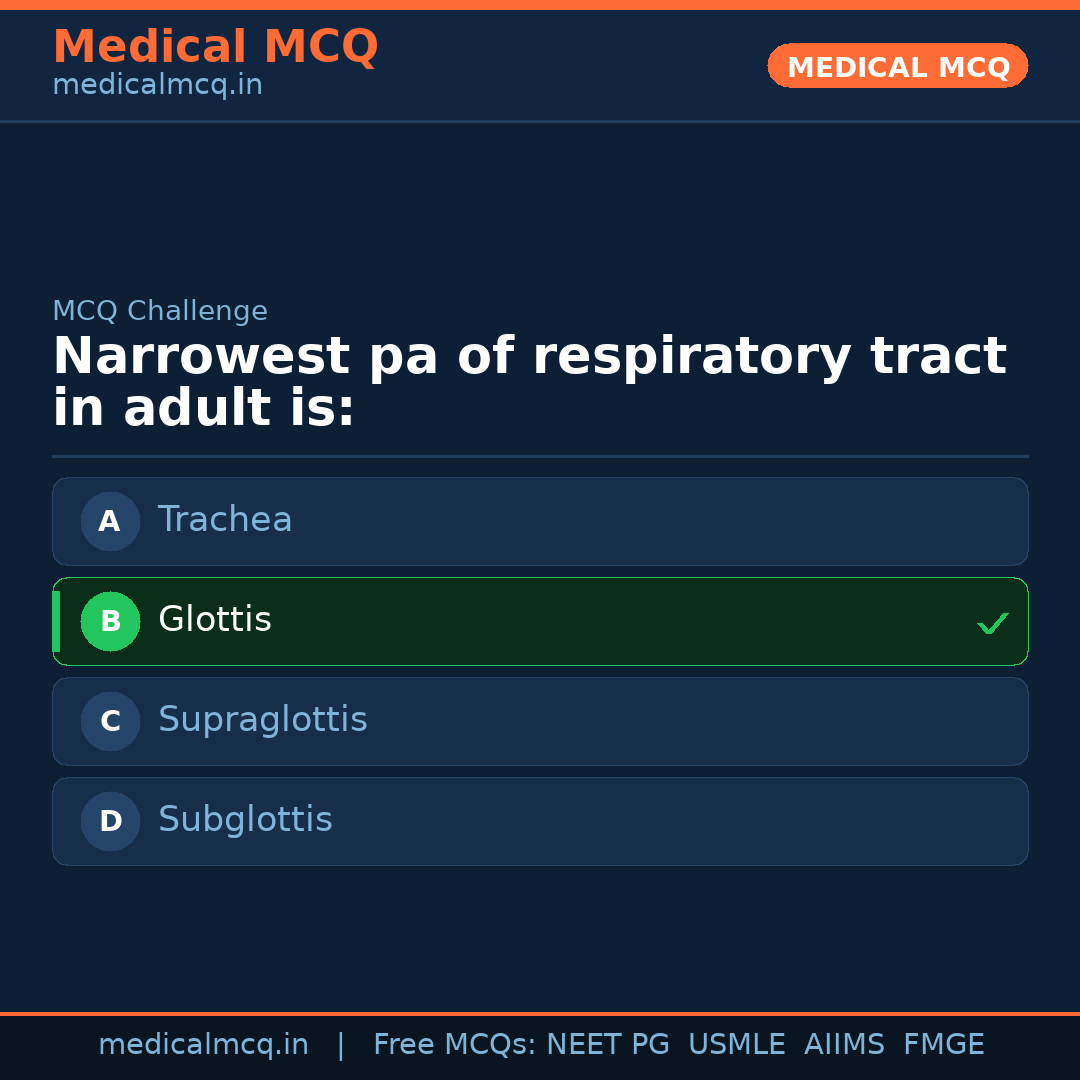Click the Free MCQs footer label
The width and height of the screenshot is (1080, 1080).
(x=454, y=1045)
